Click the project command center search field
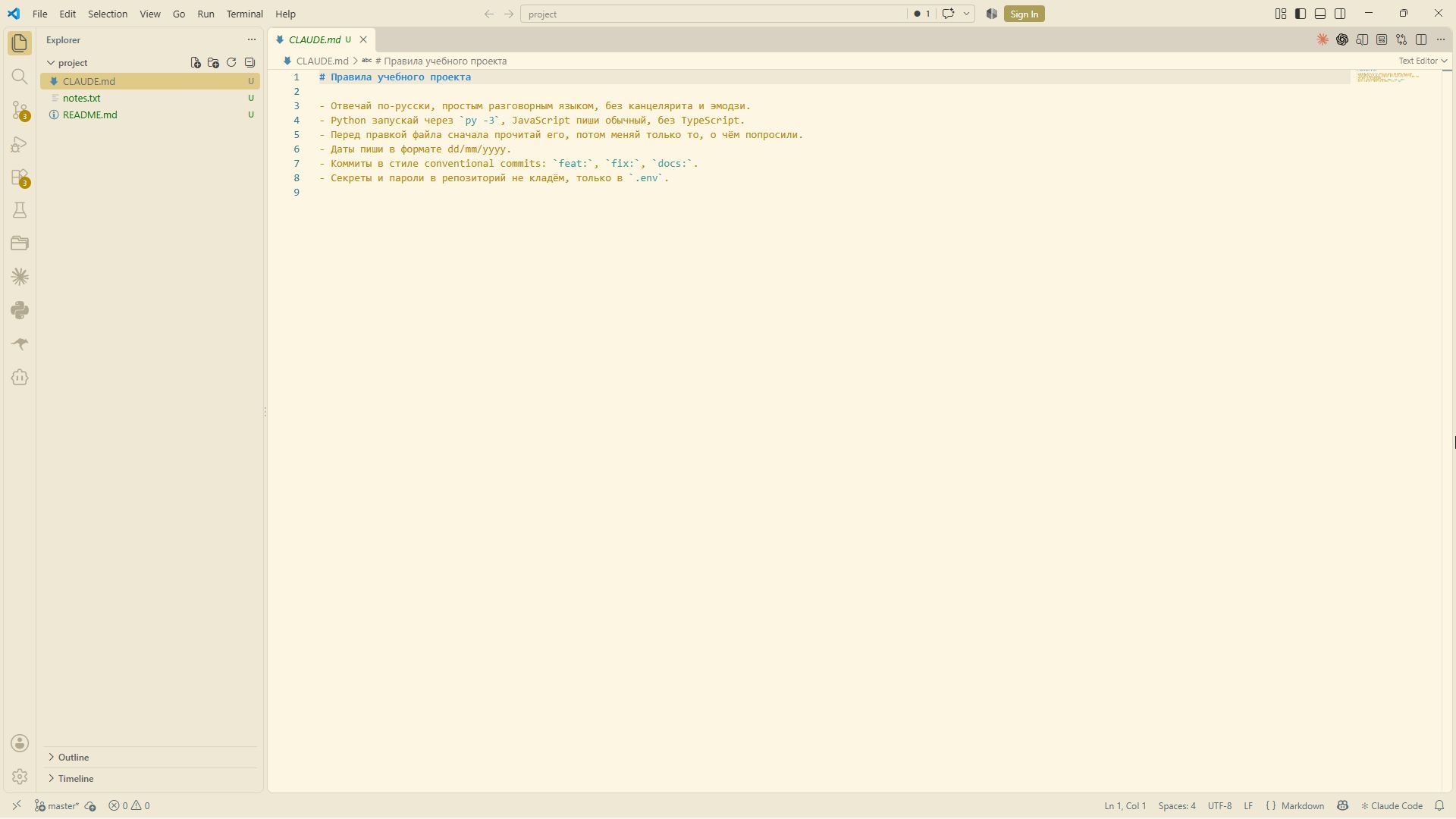1456x819 pixels. coord(713,14)
